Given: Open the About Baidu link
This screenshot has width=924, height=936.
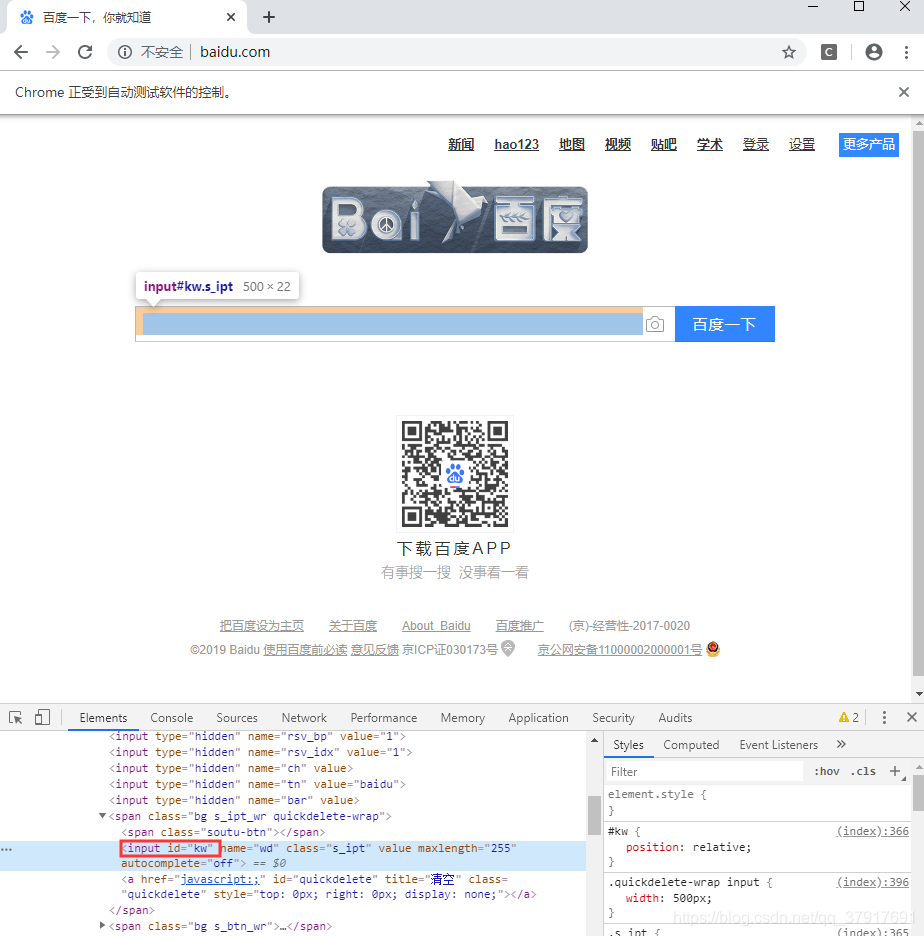Looking at the screenshot, I should point(436,626).
